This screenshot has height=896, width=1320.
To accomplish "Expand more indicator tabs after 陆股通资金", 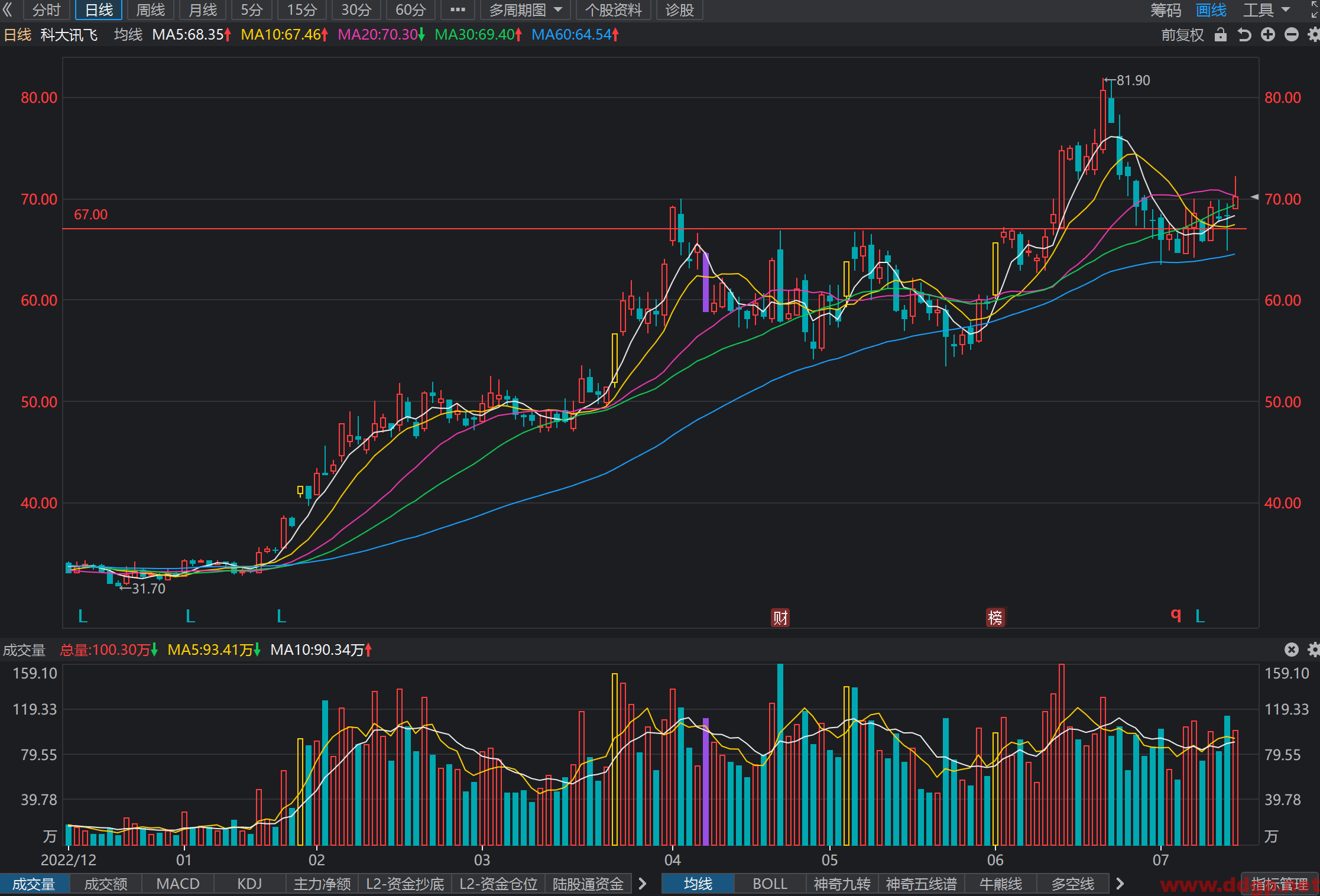I will click(643, 884).
